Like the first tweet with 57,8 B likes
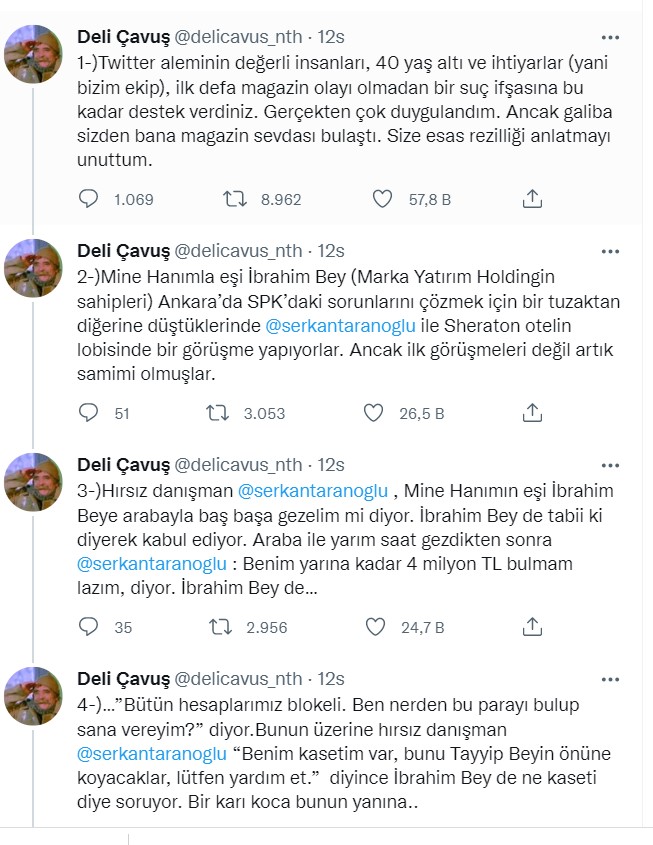The height and width of the screenshot is (845, 653). point(381,199)
